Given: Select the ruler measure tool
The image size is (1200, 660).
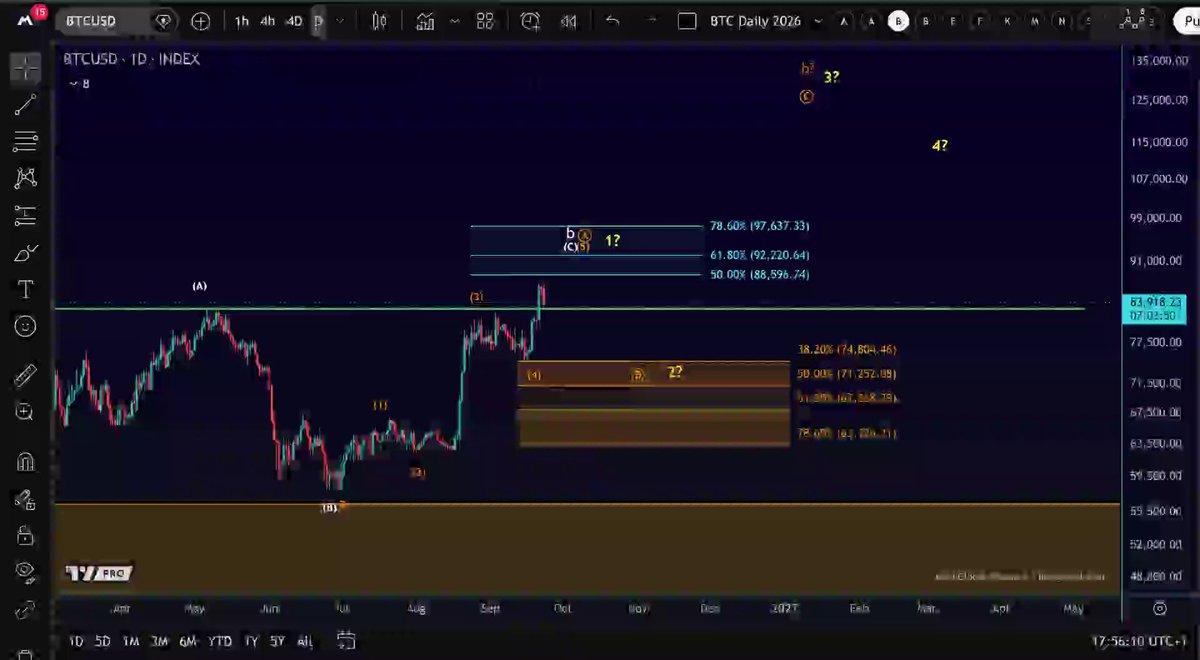Looking at the screenshot, I should pos(26,376).
